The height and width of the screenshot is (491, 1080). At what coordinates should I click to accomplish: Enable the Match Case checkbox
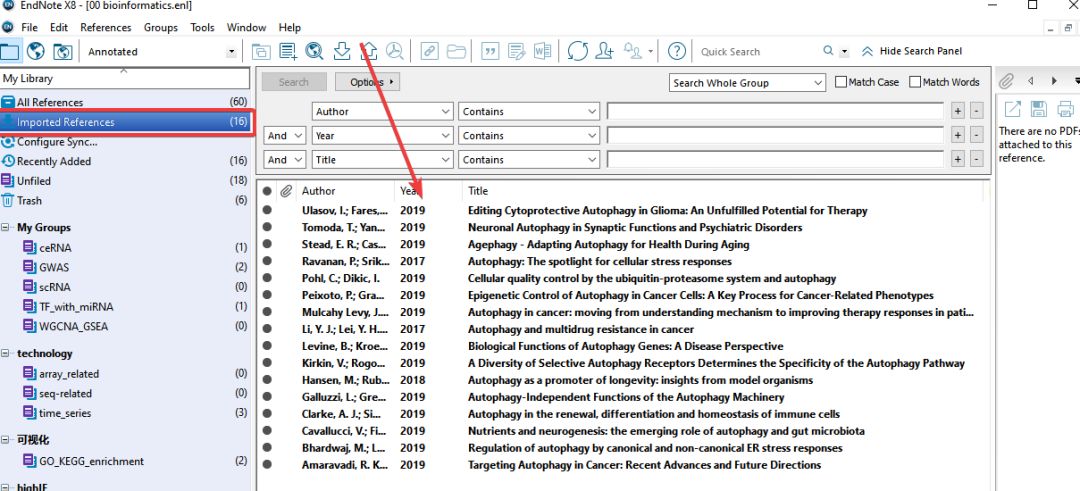(x=840, y=82)
